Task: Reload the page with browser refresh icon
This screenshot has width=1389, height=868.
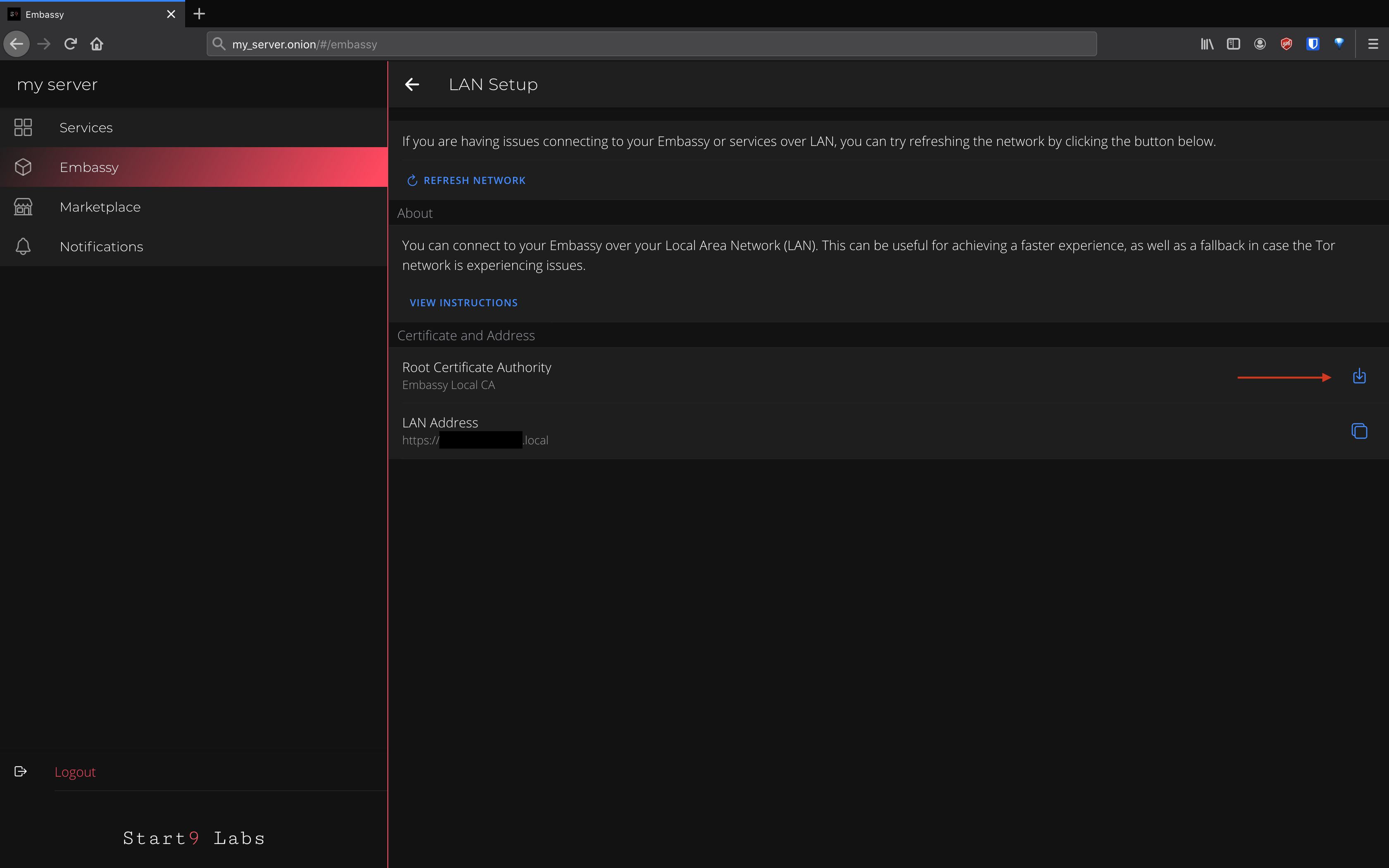Action: pyautogui.click(x=71, y=44)
